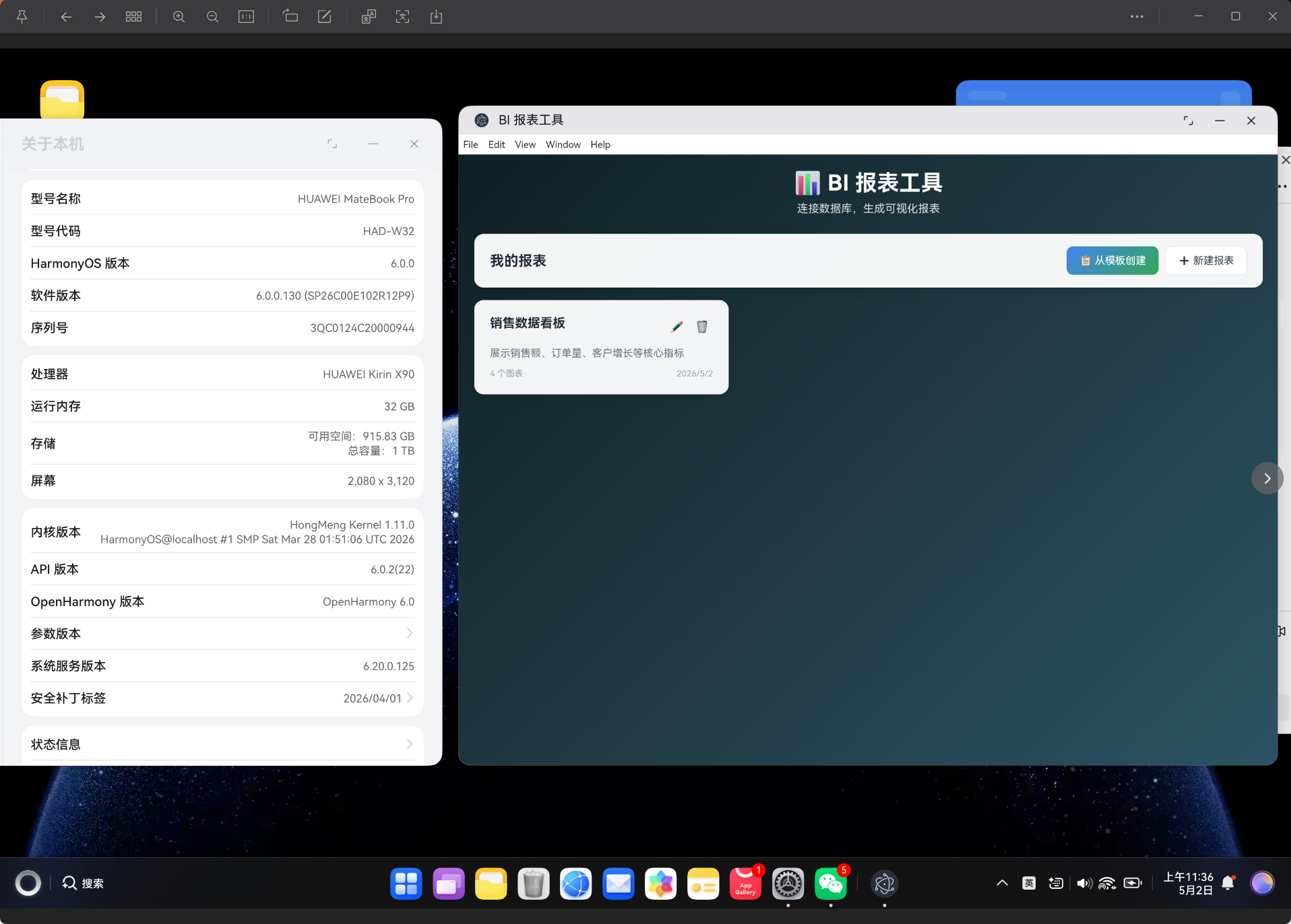This screenshot has width=1291, height=924.
Task: Click the next-image right arrow button
Action: point(1267,478)
